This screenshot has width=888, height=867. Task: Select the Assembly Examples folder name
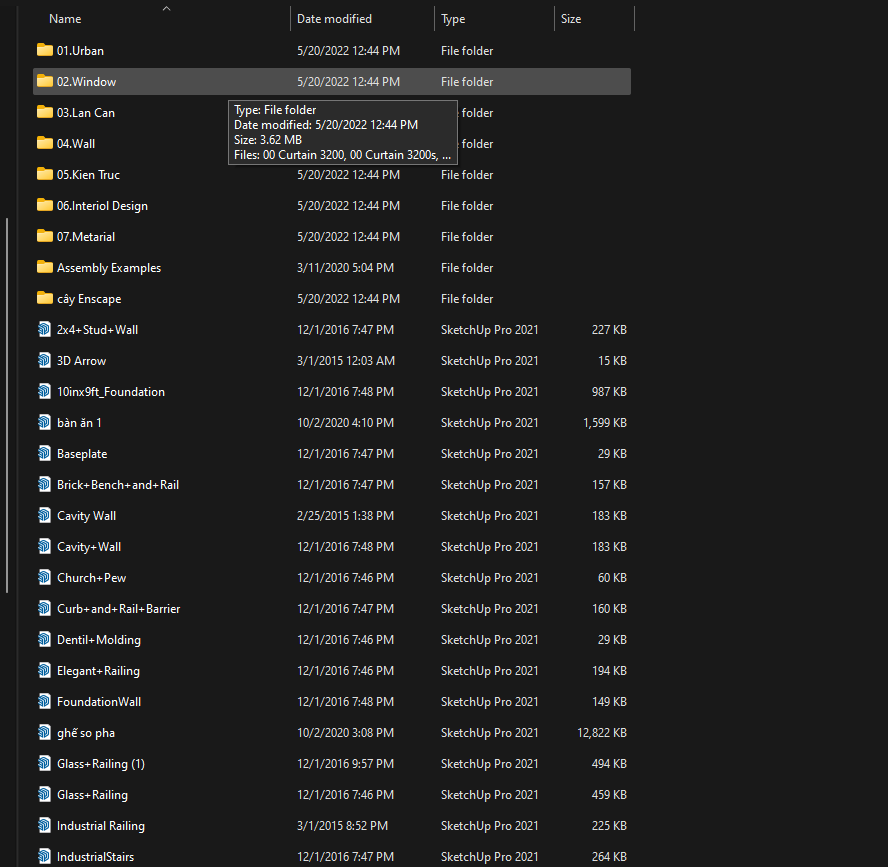tap(109, 268)
